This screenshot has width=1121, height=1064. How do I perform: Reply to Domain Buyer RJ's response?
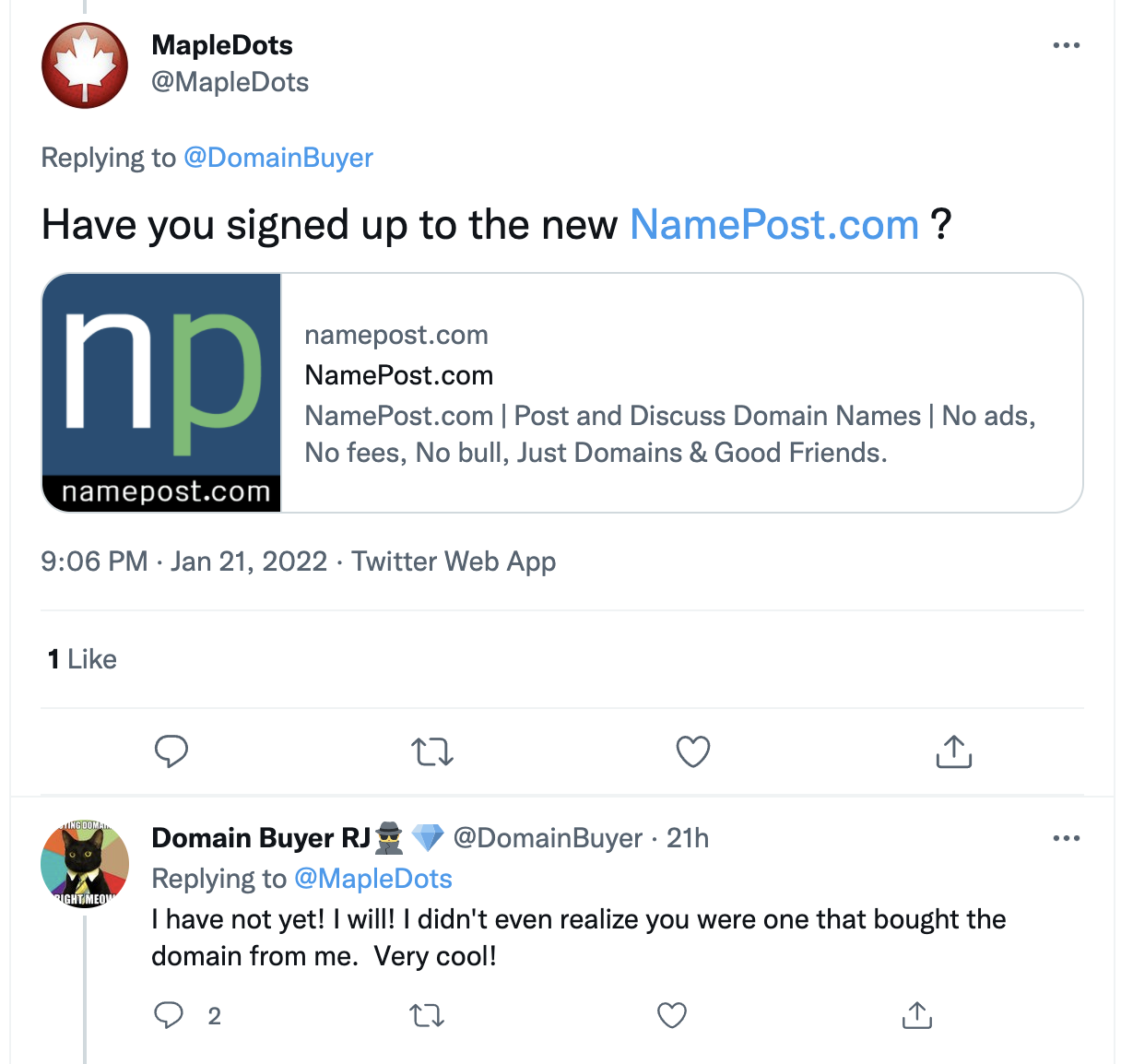click(x=169, y=1015)
